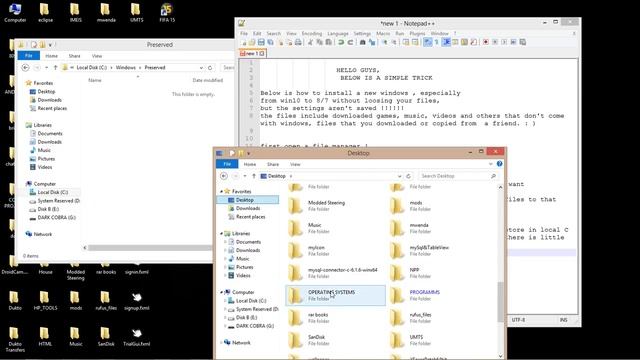The height and width of the screenshot is (360, 640).
Task: Select the eclipse folder on the desktop
Action: pos(45,12)
